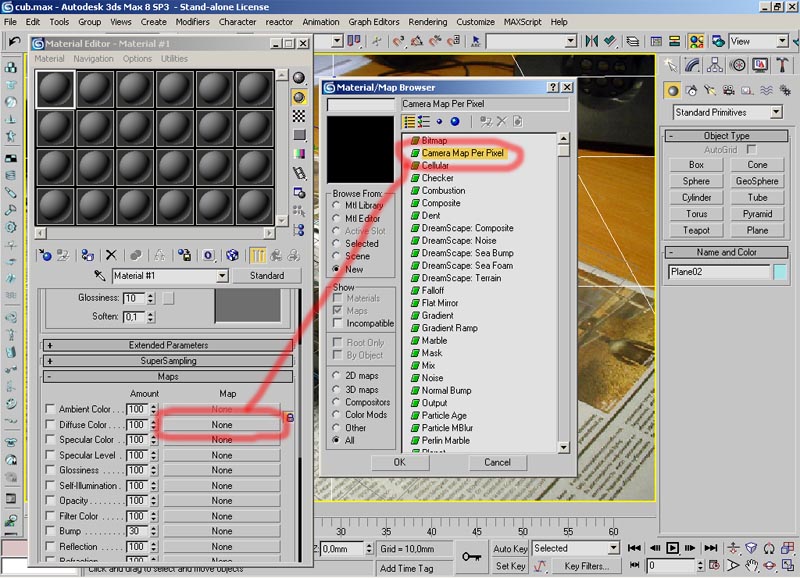Open the Rendering menu
This screenshot has height=578, width=800.
point(427,21)
